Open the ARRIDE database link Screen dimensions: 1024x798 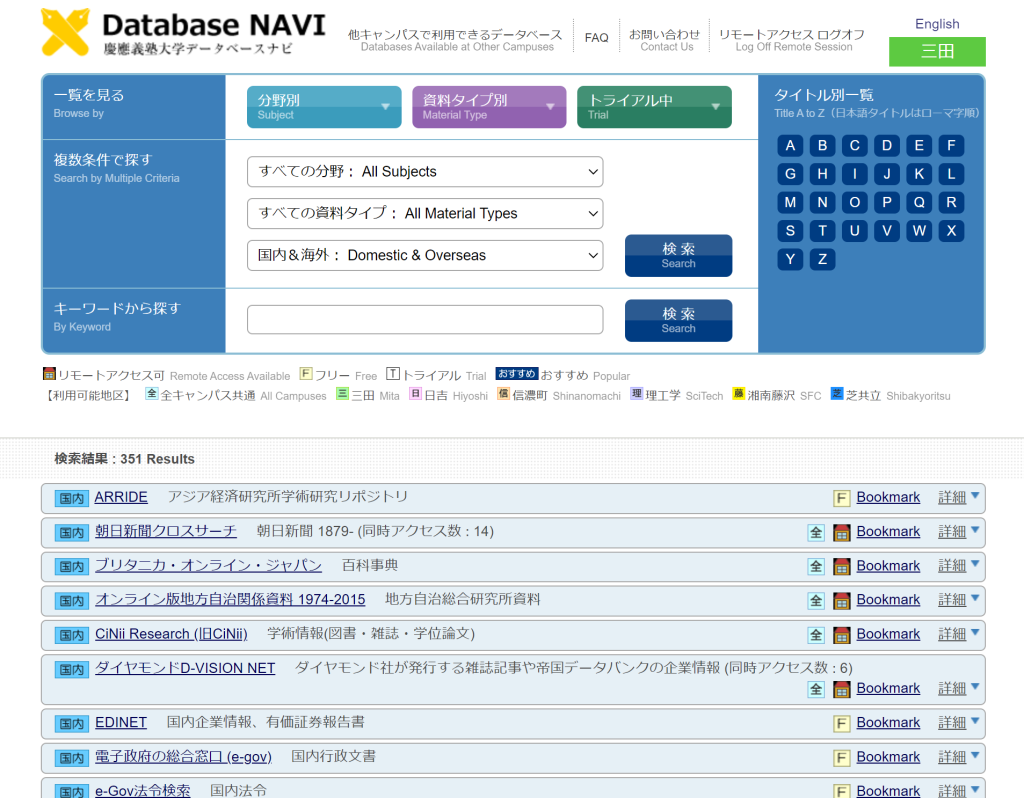pyautogui.click(x=121, y=497)
